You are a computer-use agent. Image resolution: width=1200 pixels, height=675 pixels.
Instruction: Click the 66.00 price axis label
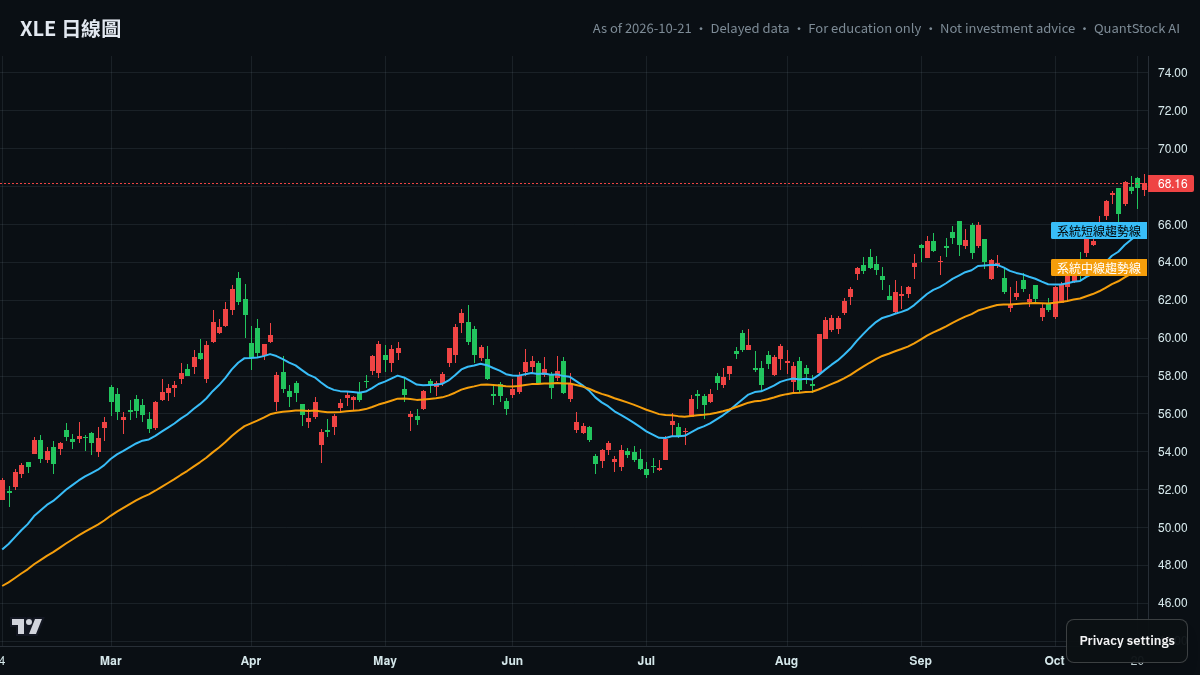(x=1173, y=225)
